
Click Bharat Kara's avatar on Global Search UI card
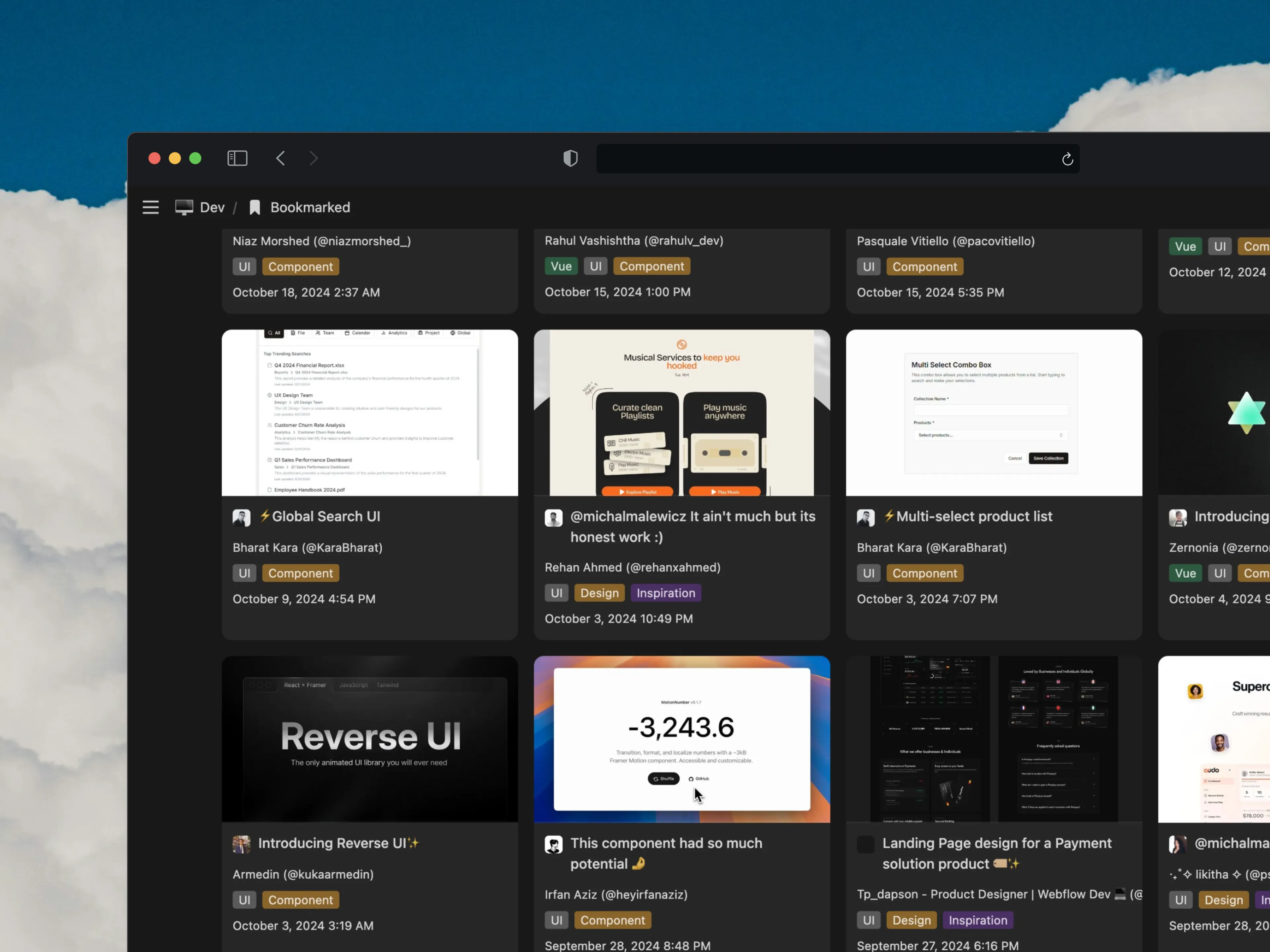(x=241, y=517)
